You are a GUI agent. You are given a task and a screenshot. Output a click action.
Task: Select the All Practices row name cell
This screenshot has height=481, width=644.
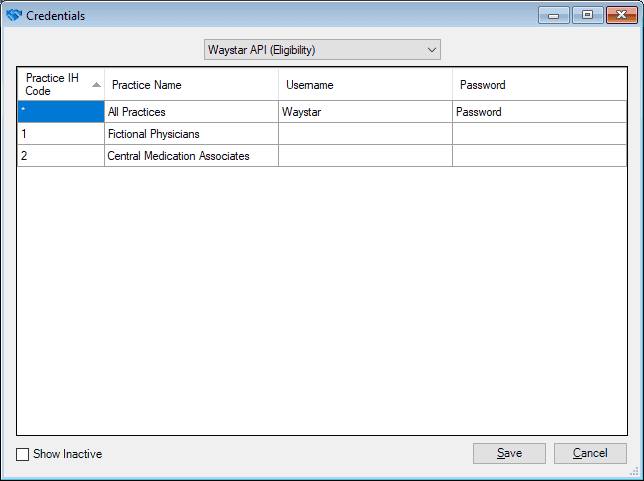pos(191,112)
